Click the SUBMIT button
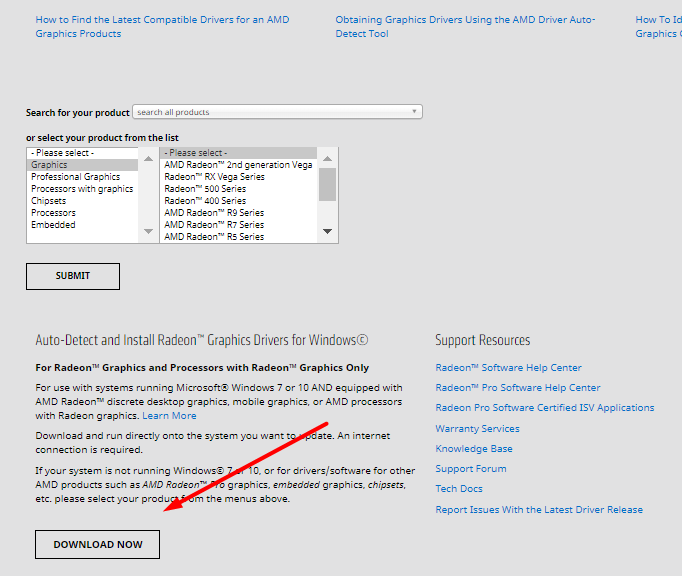 (x=73, y=276)
